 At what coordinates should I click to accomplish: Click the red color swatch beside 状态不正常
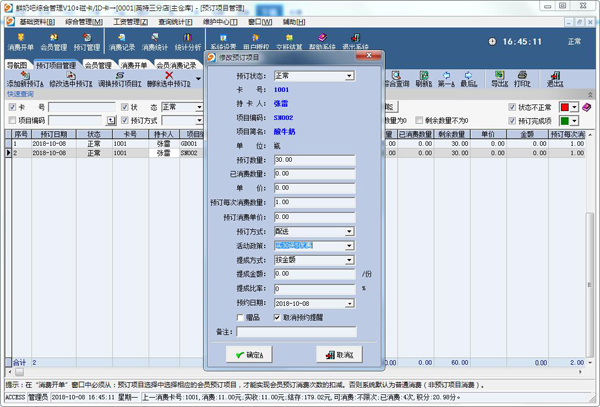point(564,107)
